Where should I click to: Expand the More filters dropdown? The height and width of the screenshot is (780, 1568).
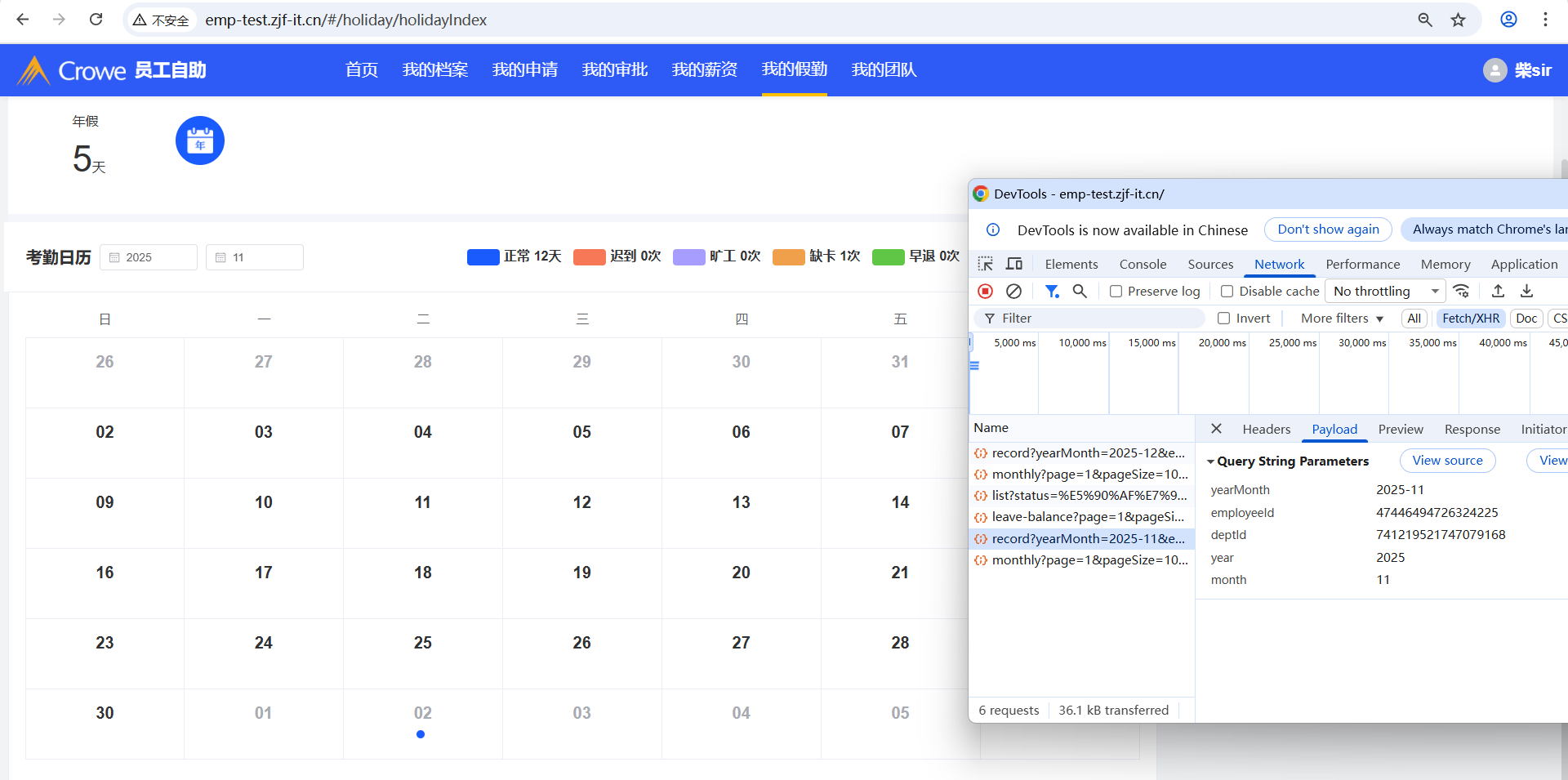1342,319
